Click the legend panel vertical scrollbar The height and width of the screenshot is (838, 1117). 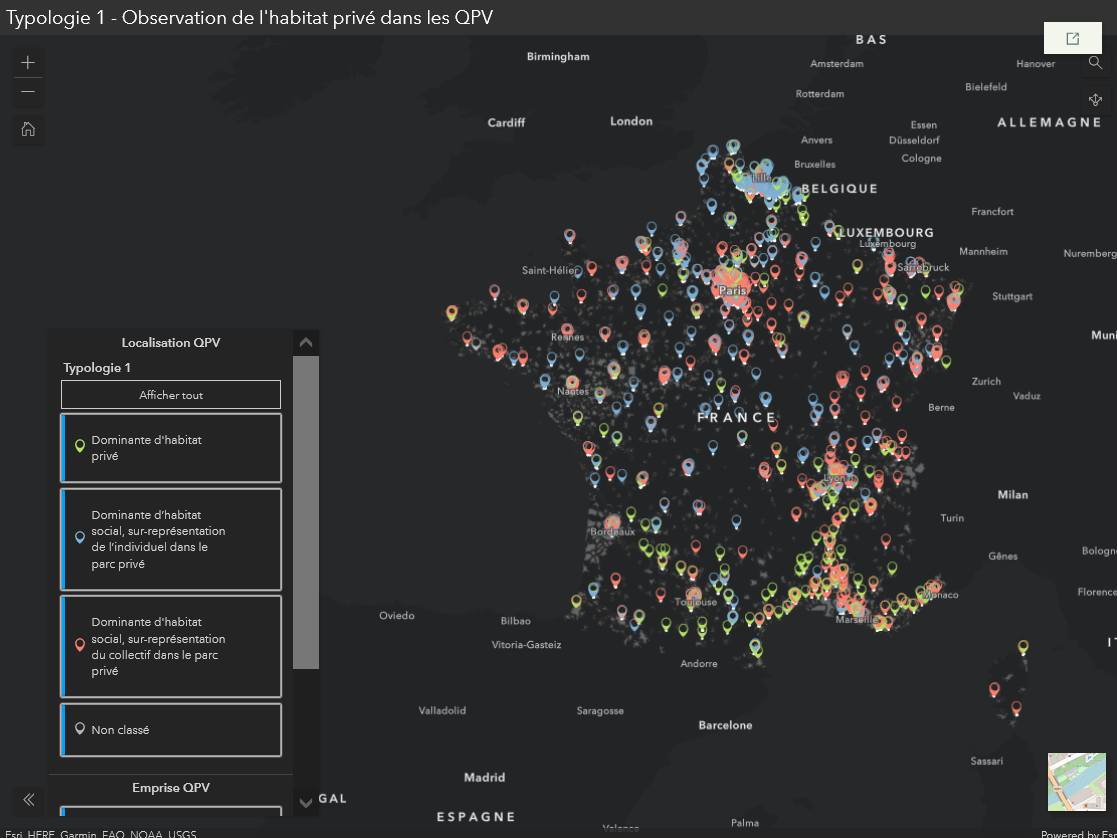306,511
